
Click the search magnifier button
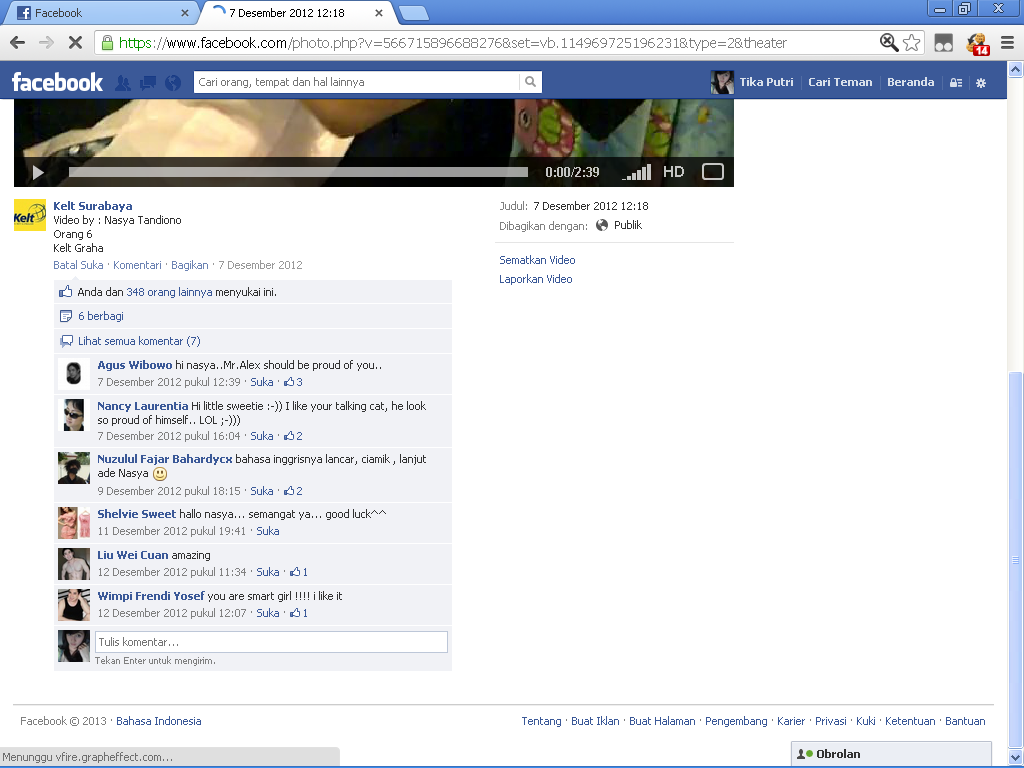coord(530,82)
